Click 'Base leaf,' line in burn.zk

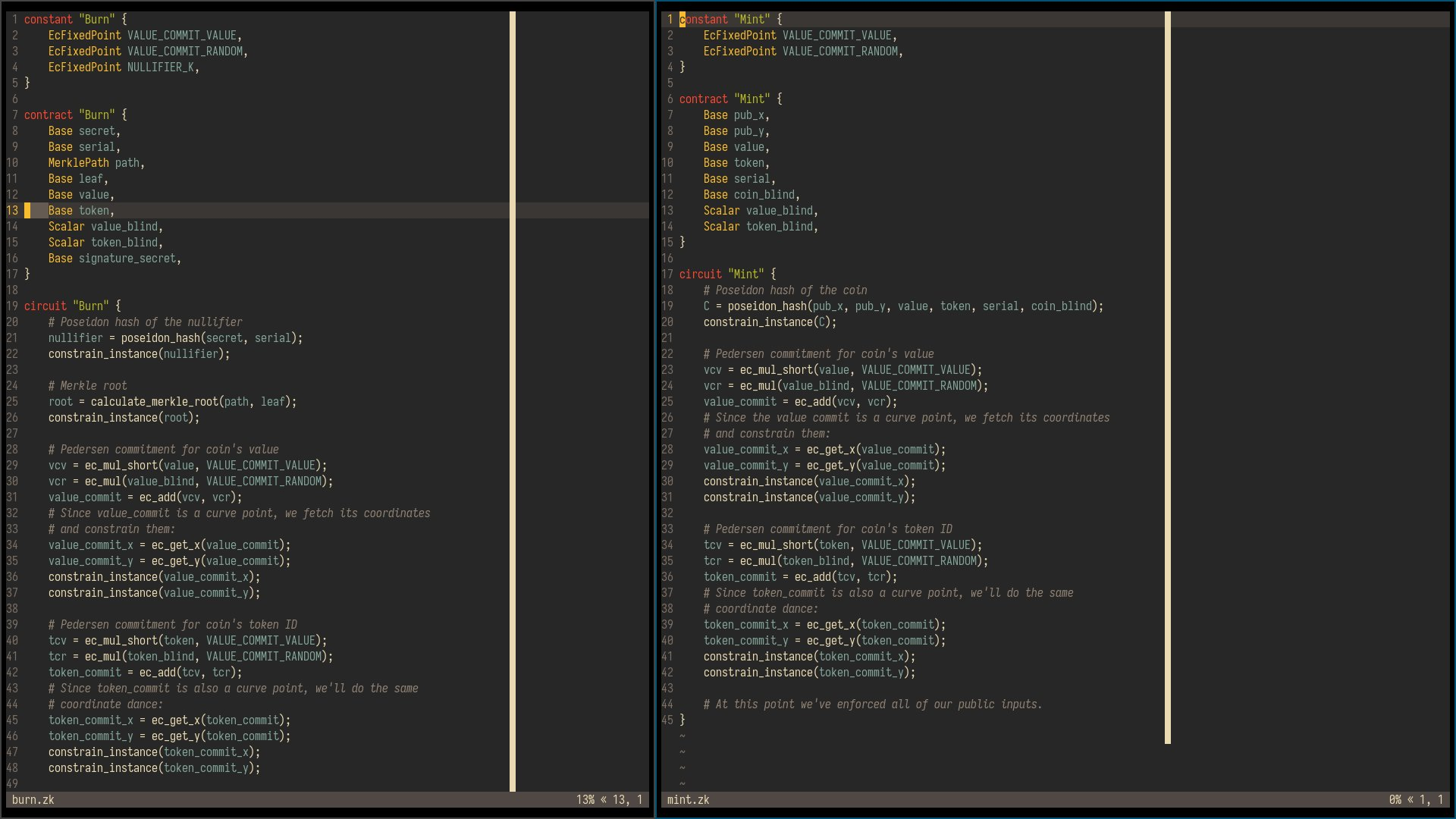(79, 179)
